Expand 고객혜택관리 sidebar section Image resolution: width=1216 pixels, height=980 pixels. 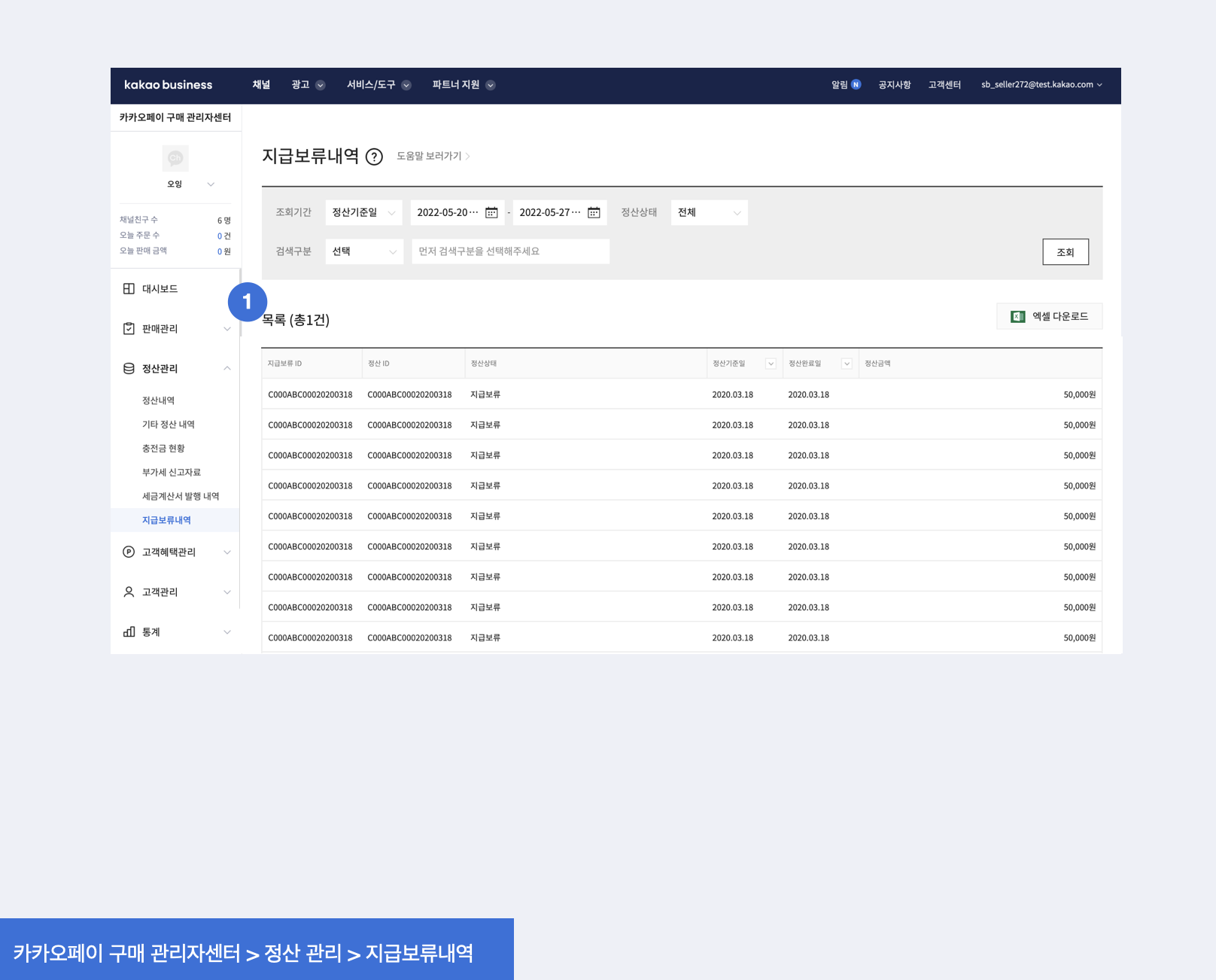point(227,552)
